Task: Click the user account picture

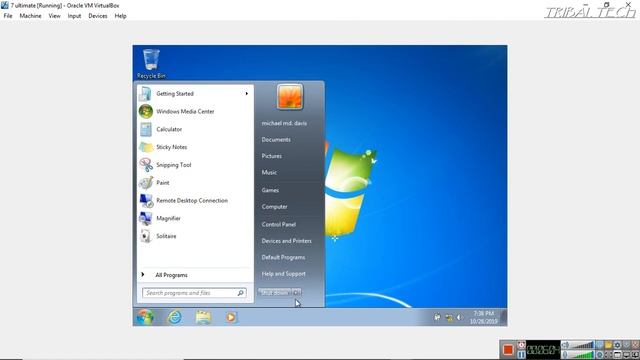Action: pos(290,96)
